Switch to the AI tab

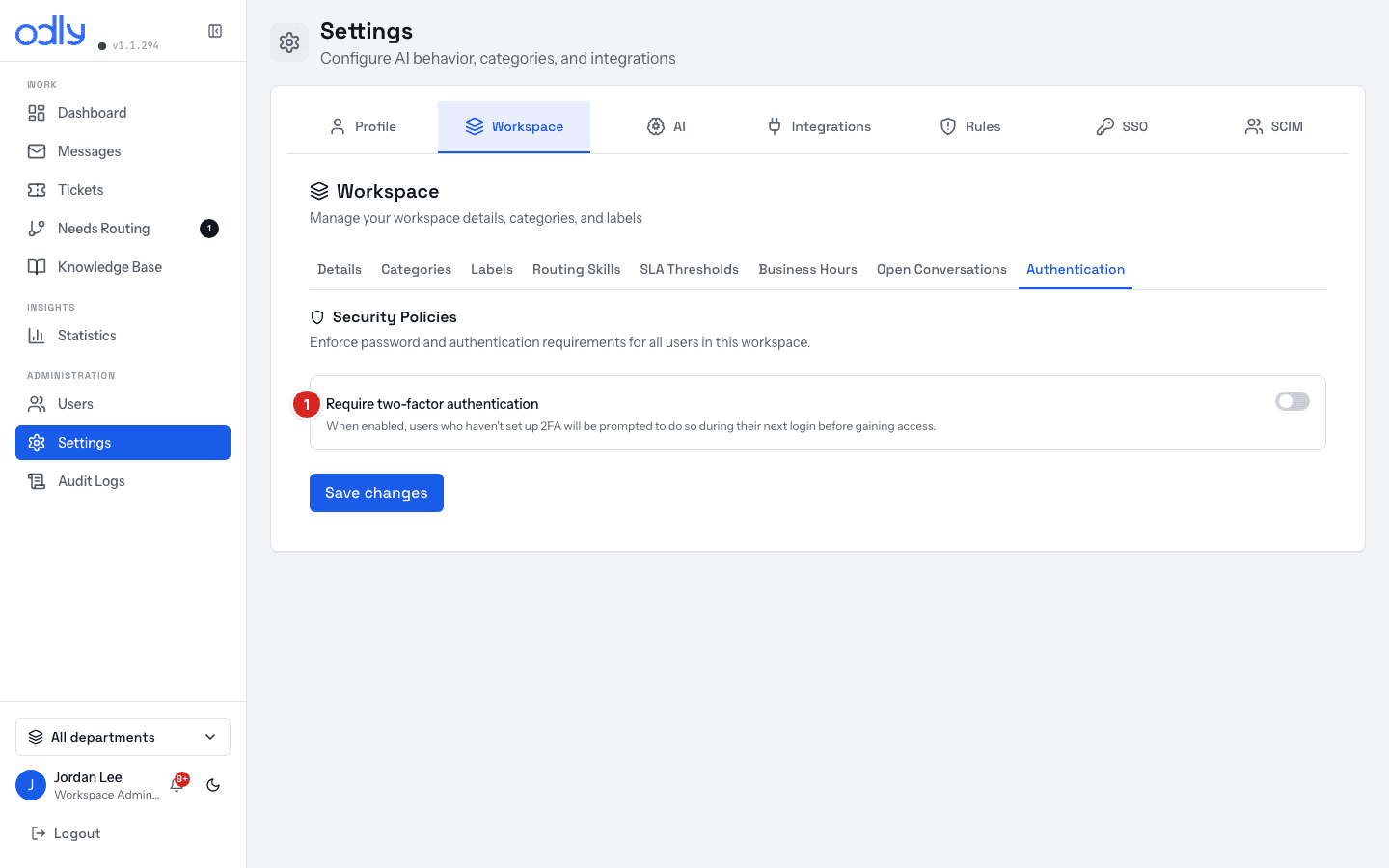coord(666,126)
